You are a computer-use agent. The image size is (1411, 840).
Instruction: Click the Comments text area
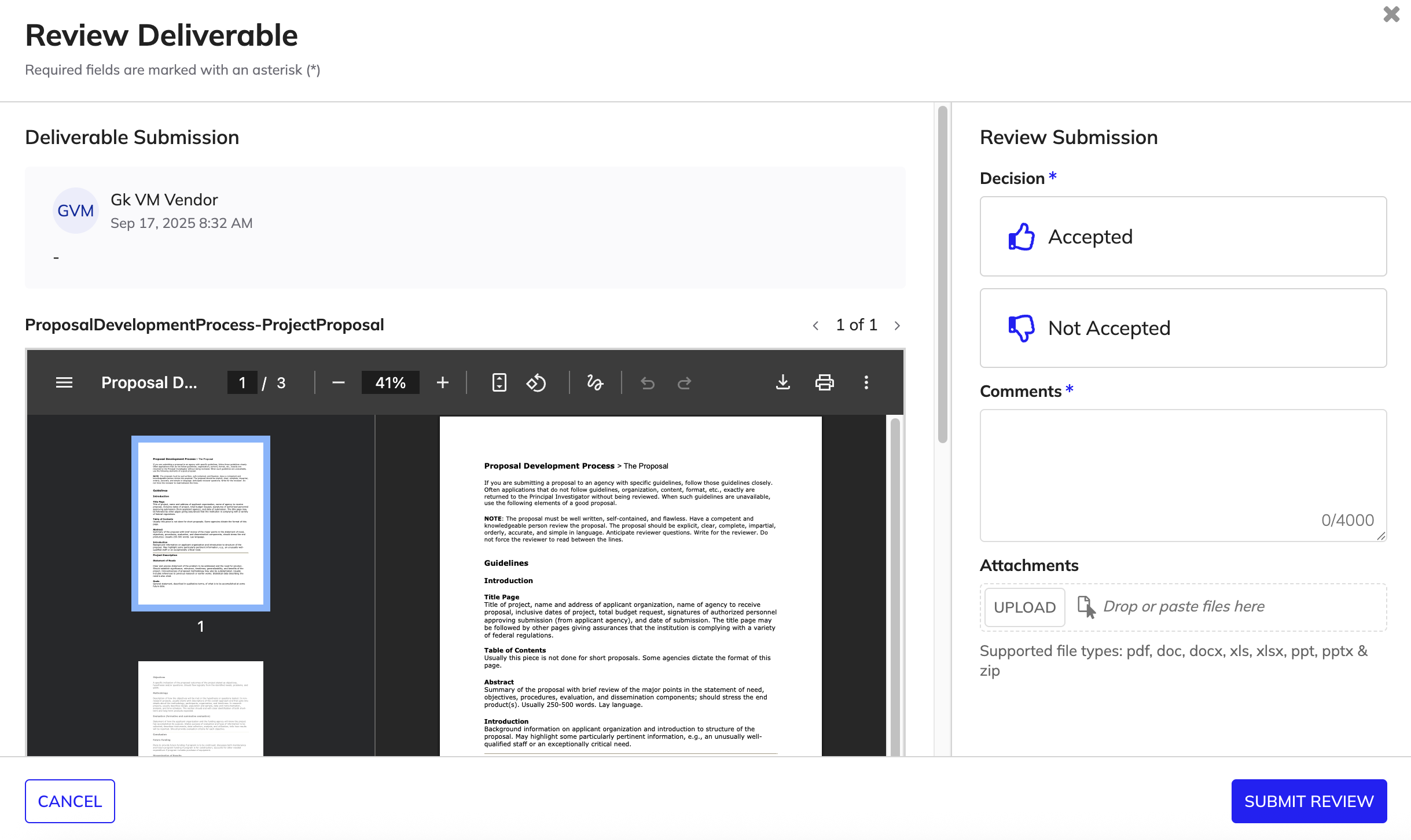[1183, 476]
